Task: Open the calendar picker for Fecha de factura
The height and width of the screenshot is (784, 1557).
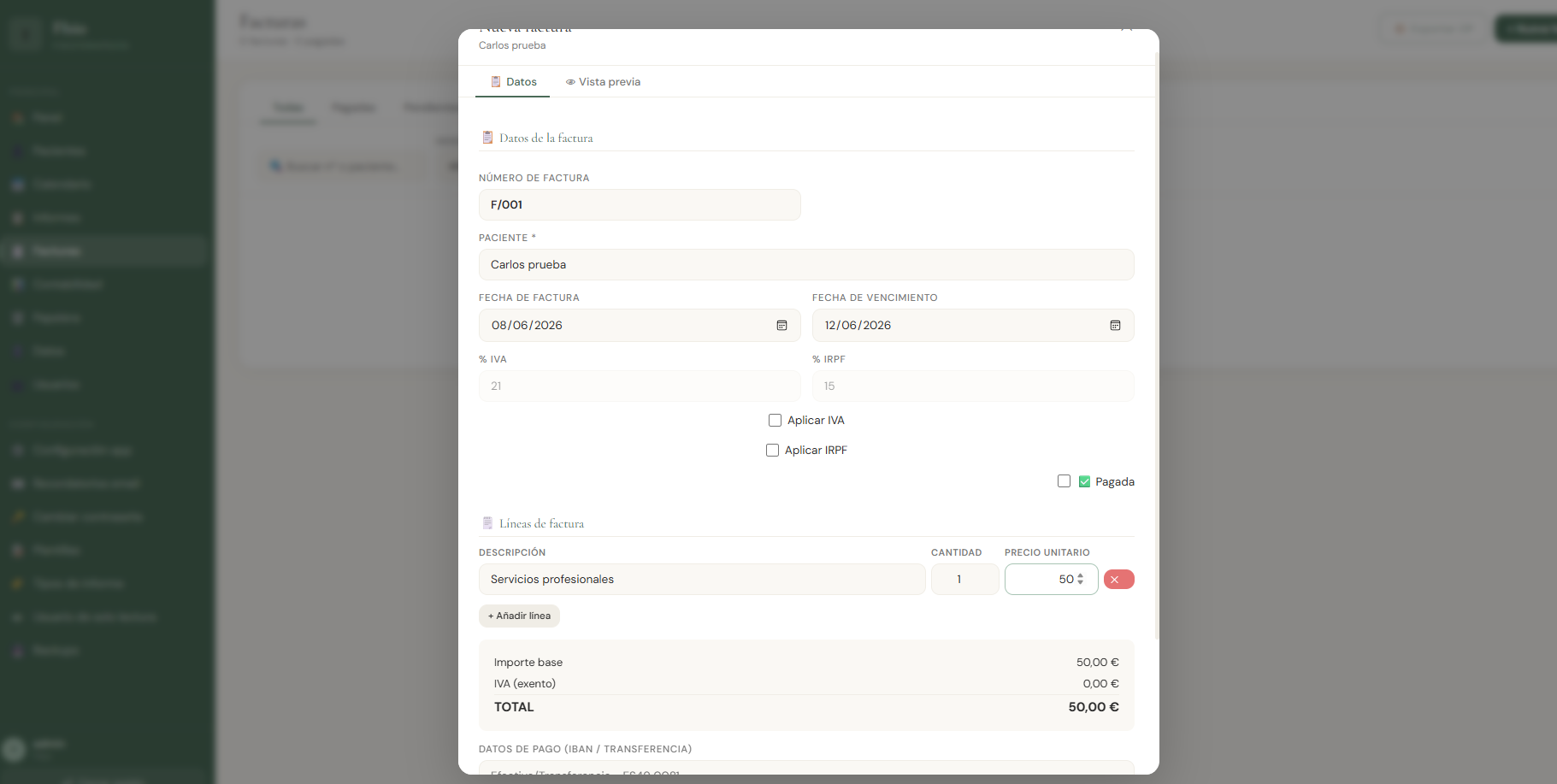Action: pos(781,326)
